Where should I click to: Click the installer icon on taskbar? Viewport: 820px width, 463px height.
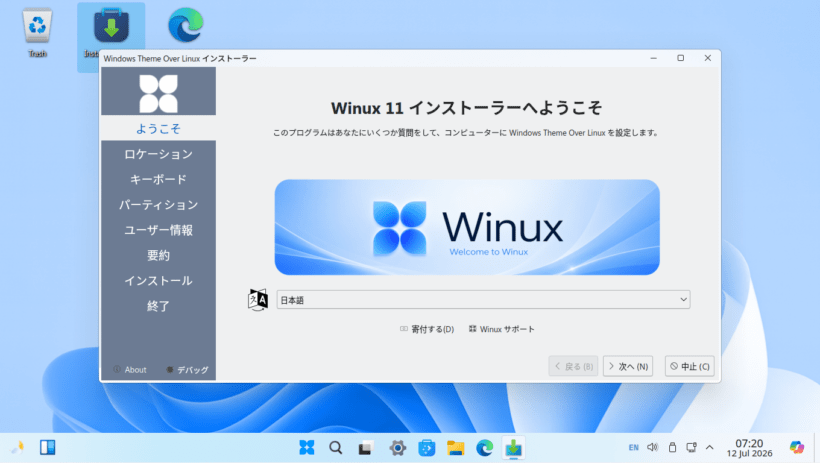tap(514, 448)
